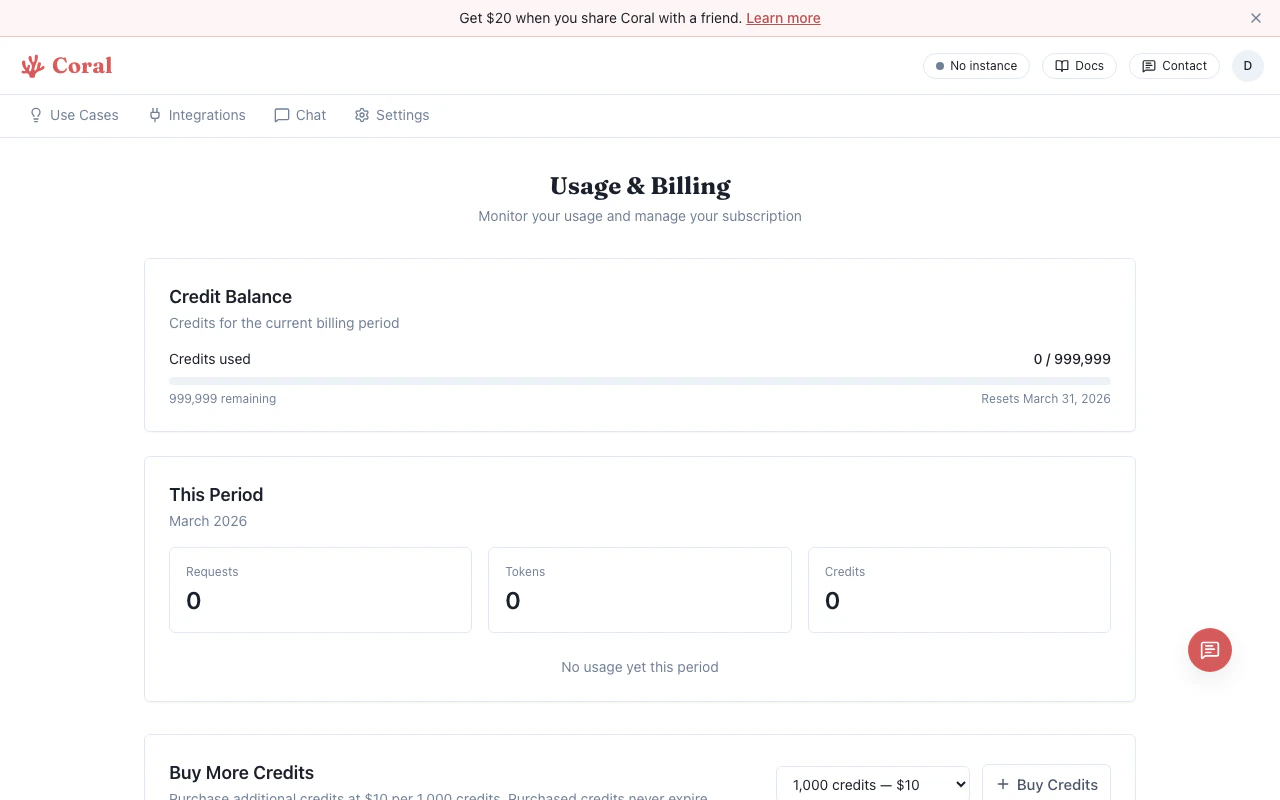Open the Settings tab
Screen dimensions: 1280x800
pos(391,115)
